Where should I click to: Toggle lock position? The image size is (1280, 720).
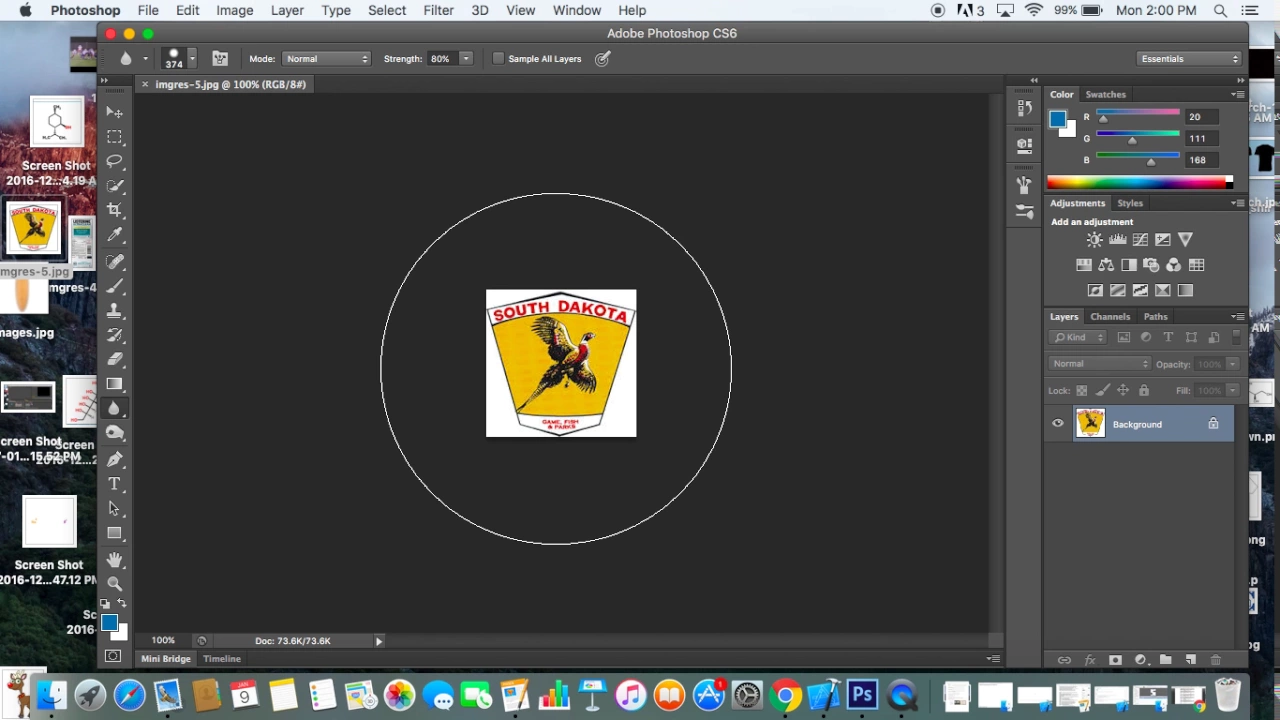pos(1123,390)
